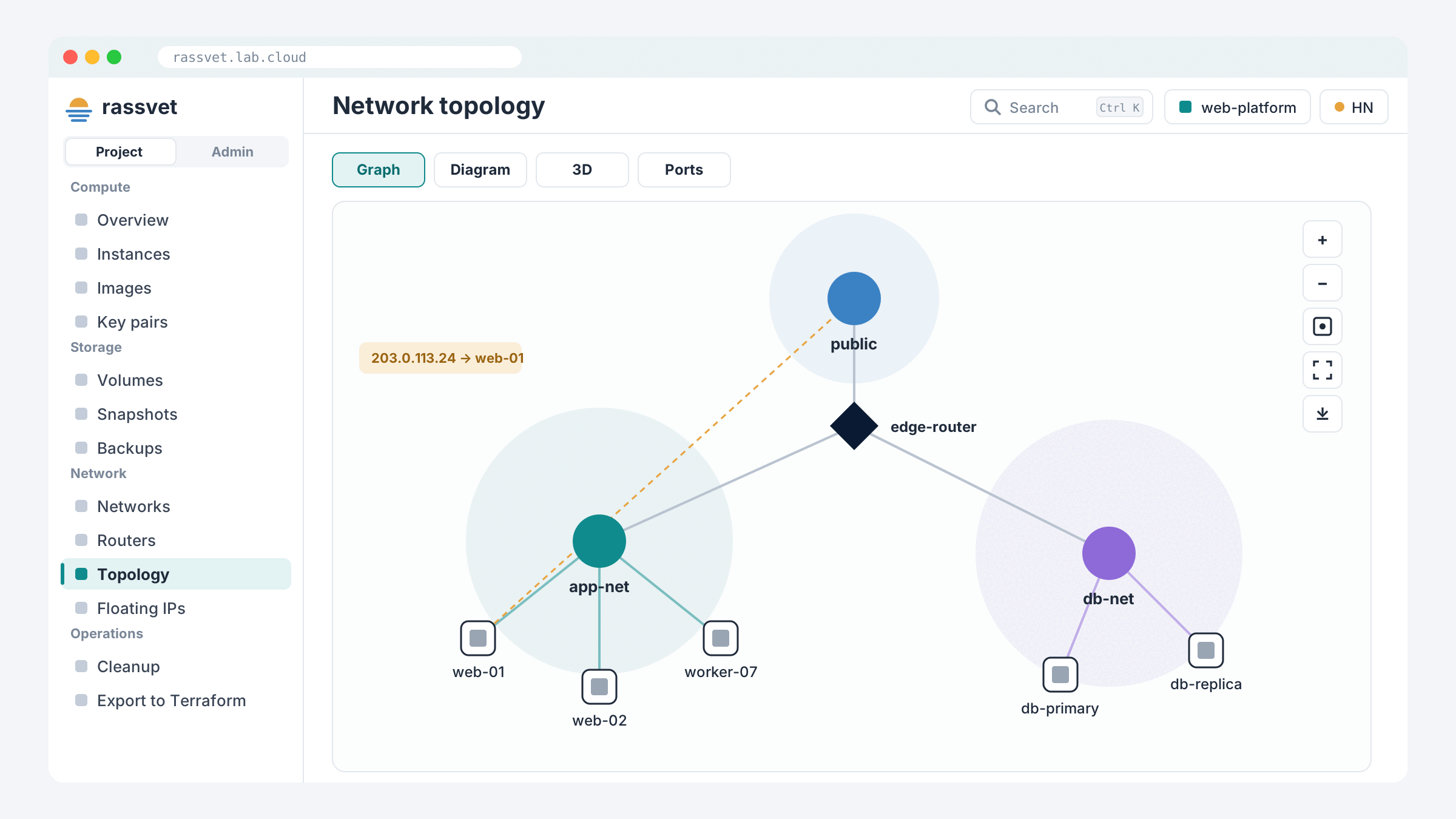The height and width of the screenshot is (819, 1456).
Task: Open the 3D view tab
Action: [x=582, y=170]
